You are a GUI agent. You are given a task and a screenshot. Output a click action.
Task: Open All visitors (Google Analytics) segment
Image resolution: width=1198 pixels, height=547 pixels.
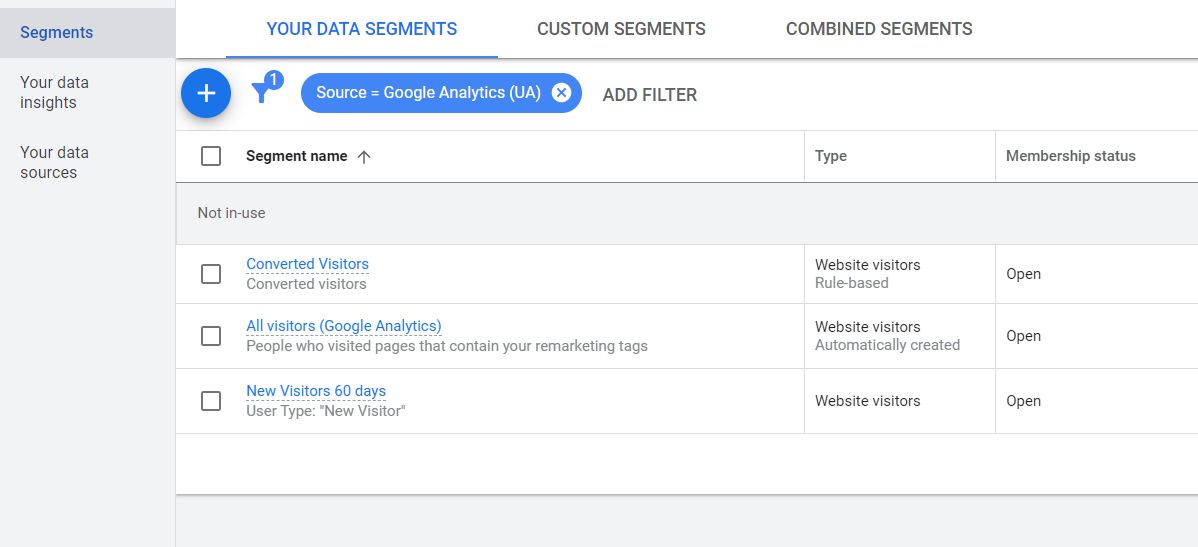(343, 326)
